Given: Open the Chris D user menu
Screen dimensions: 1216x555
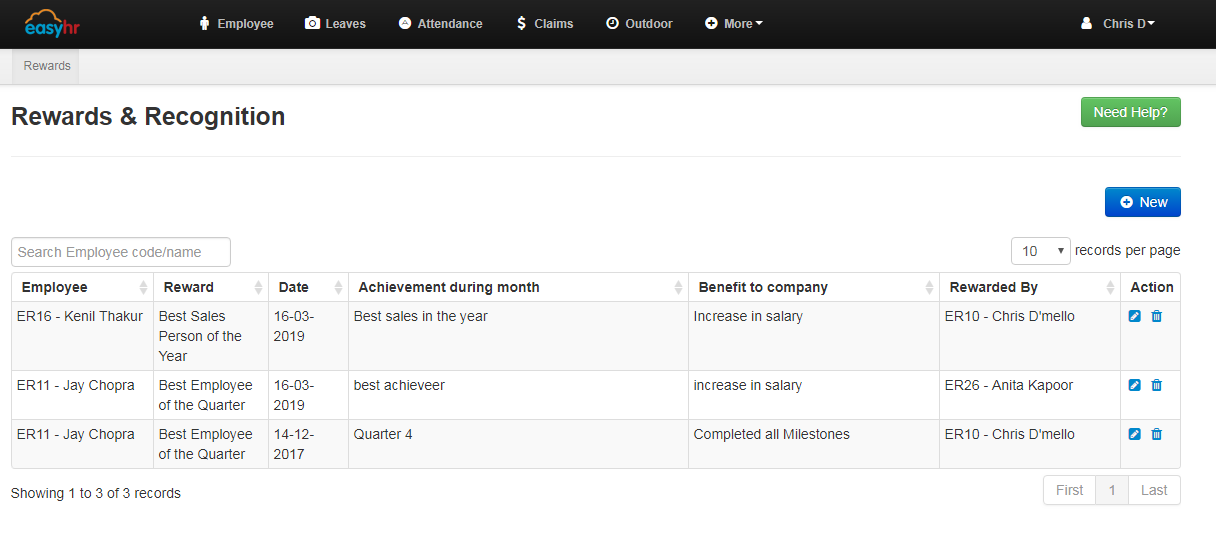Looking at the screenshot, I should click(1118, 23).
